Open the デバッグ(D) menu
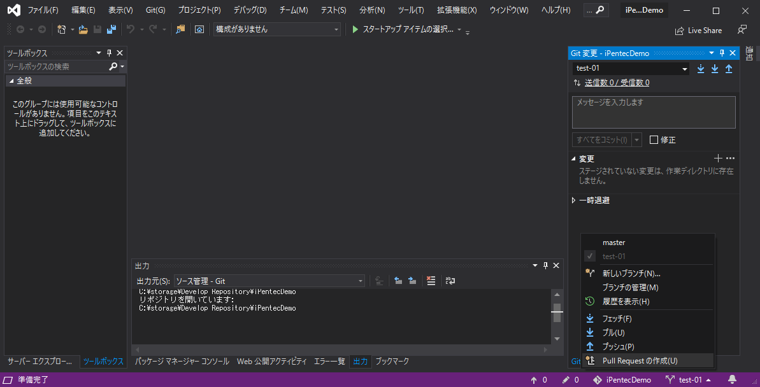760x387 pixels. (x=250, y=10)
